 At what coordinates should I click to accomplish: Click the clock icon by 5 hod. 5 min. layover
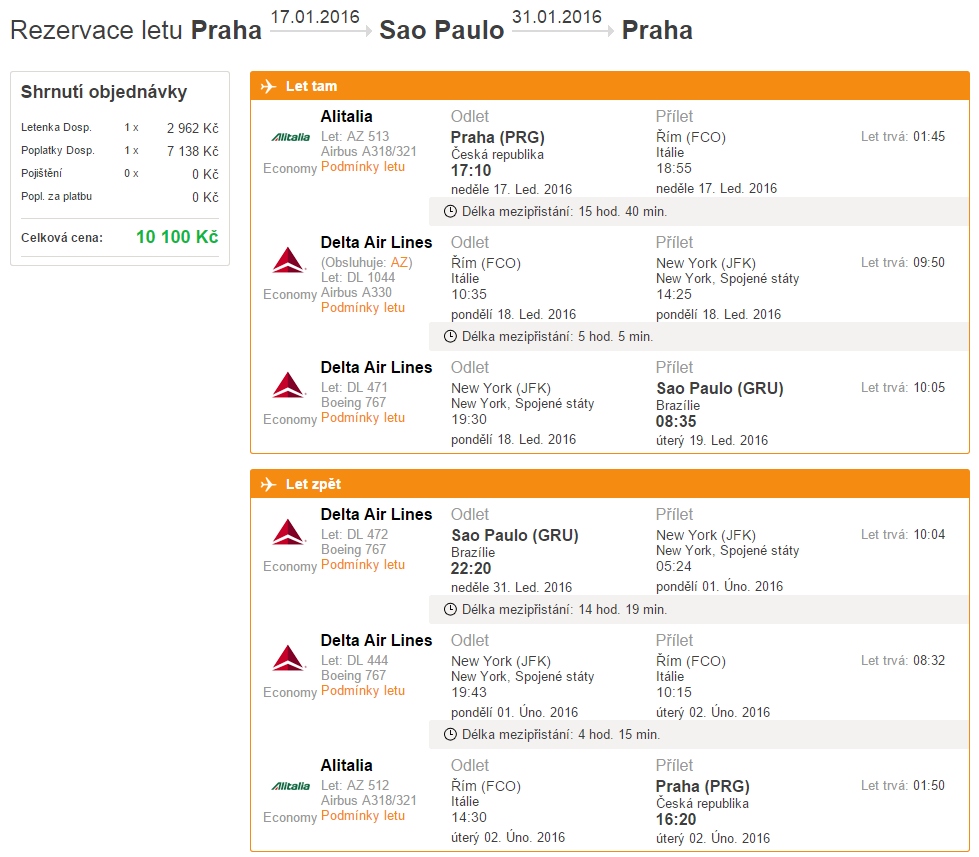(450, 336)
